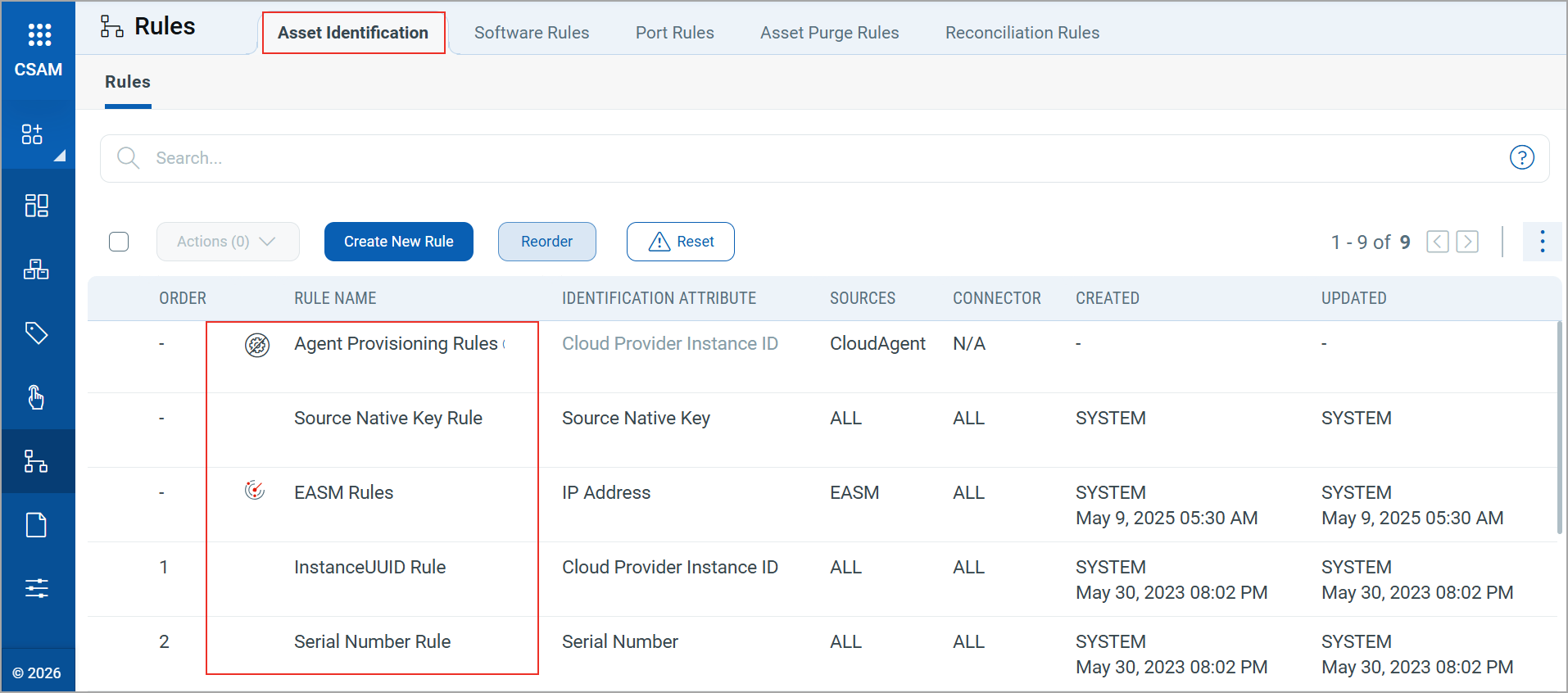Click the ORDER column header
The height and width of the screenshot is (693, 1568).
183,298
